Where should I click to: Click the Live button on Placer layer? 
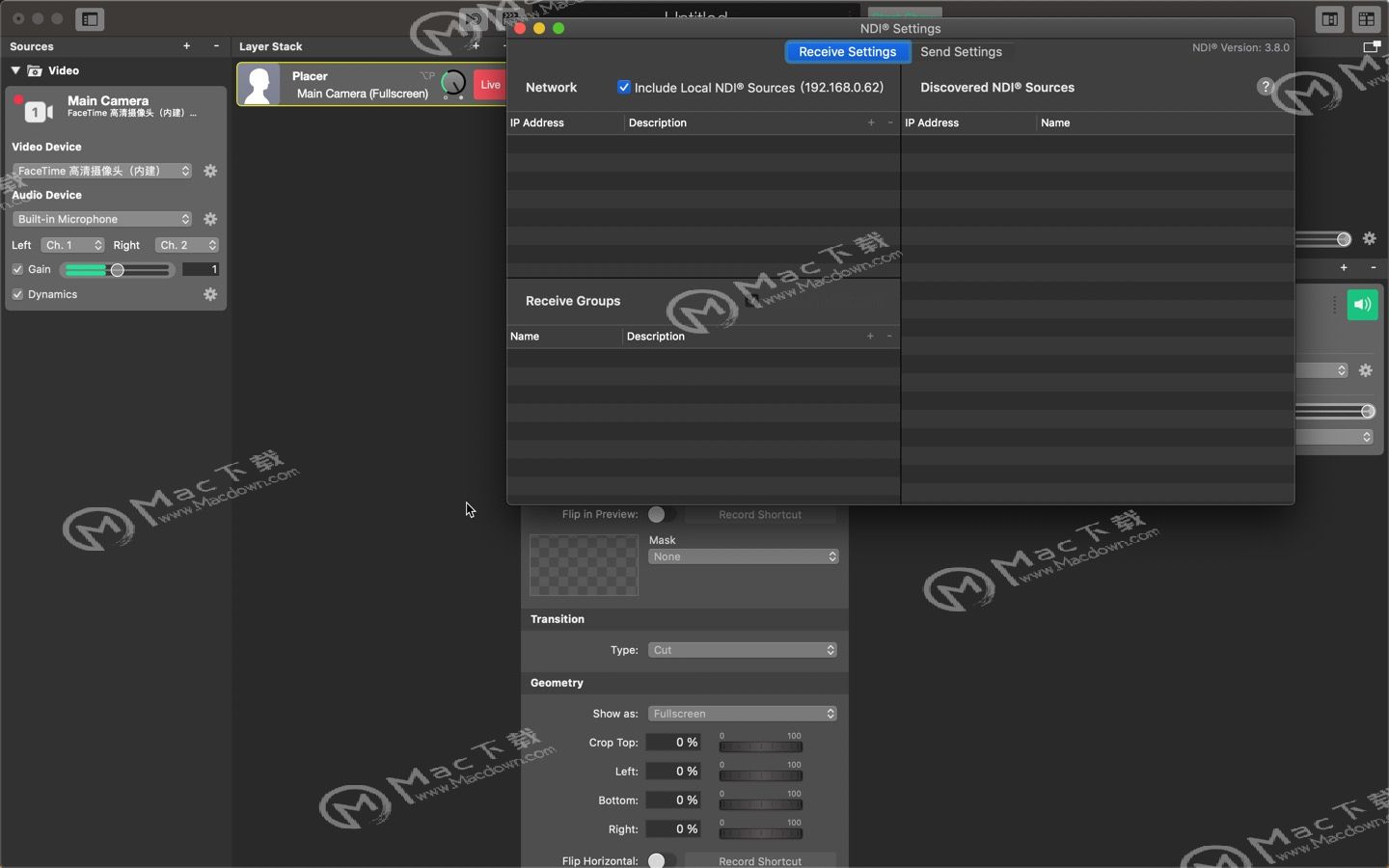[x=490, y=85]
